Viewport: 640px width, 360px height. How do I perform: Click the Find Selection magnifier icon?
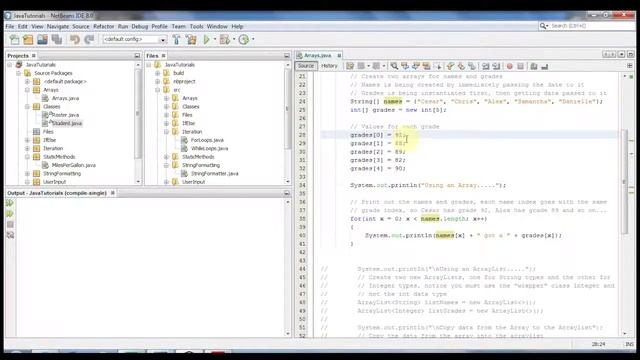pos(394,66)
